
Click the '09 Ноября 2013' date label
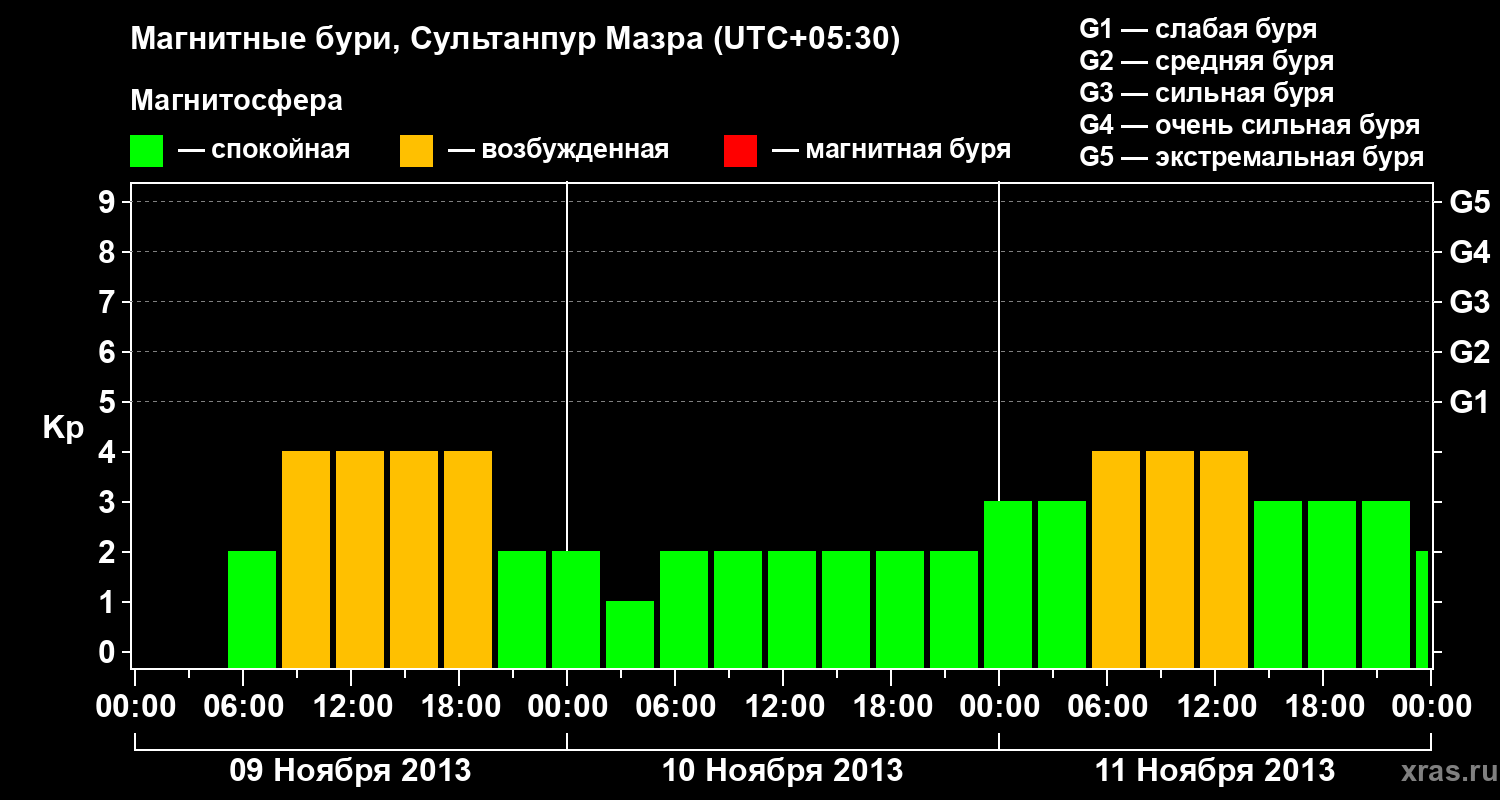point(350,770)
